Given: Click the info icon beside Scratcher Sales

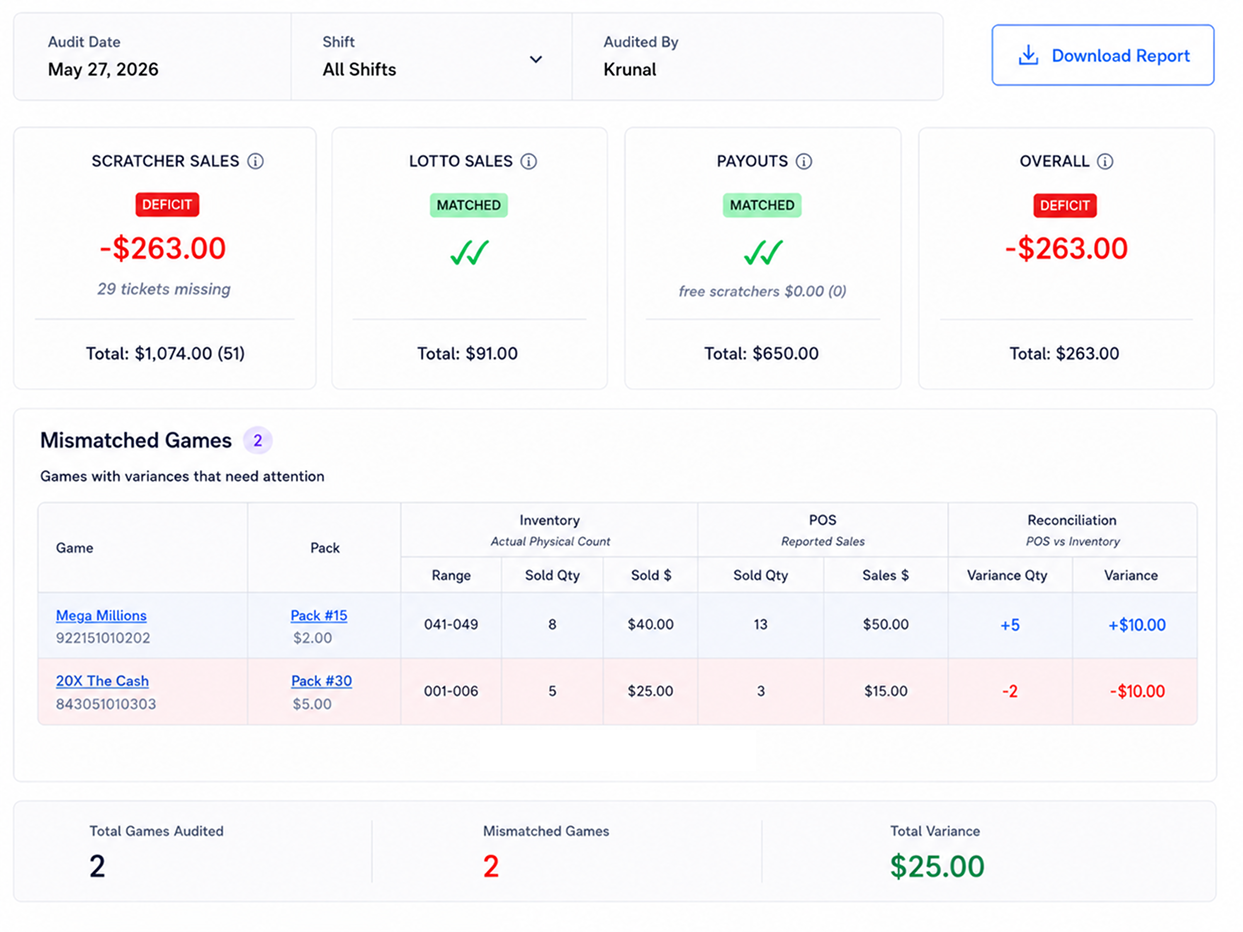Looking at the screenshot, I should pos(255,161).
